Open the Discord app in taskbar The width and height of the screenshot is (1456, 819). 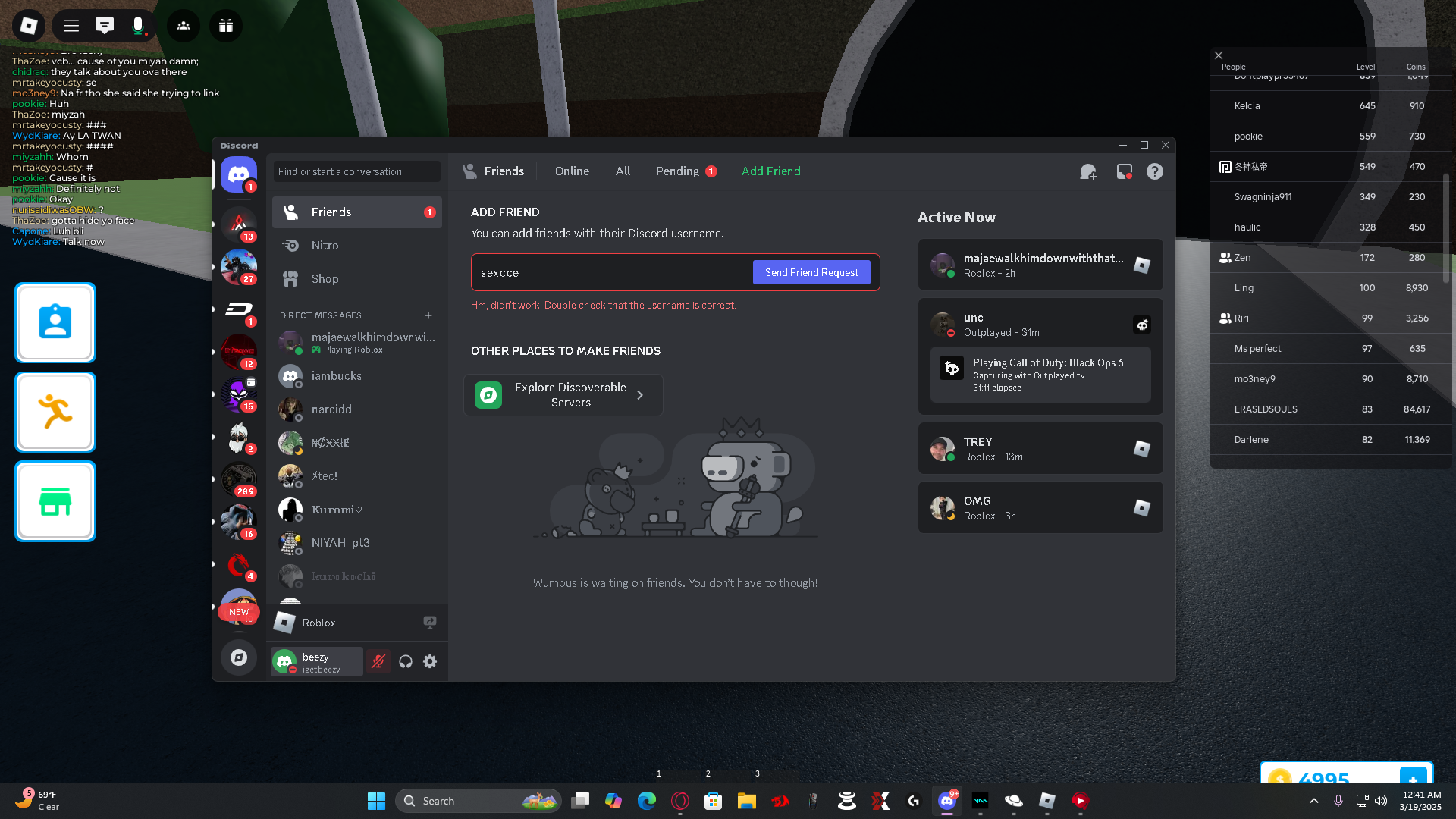tap(947, 801)
